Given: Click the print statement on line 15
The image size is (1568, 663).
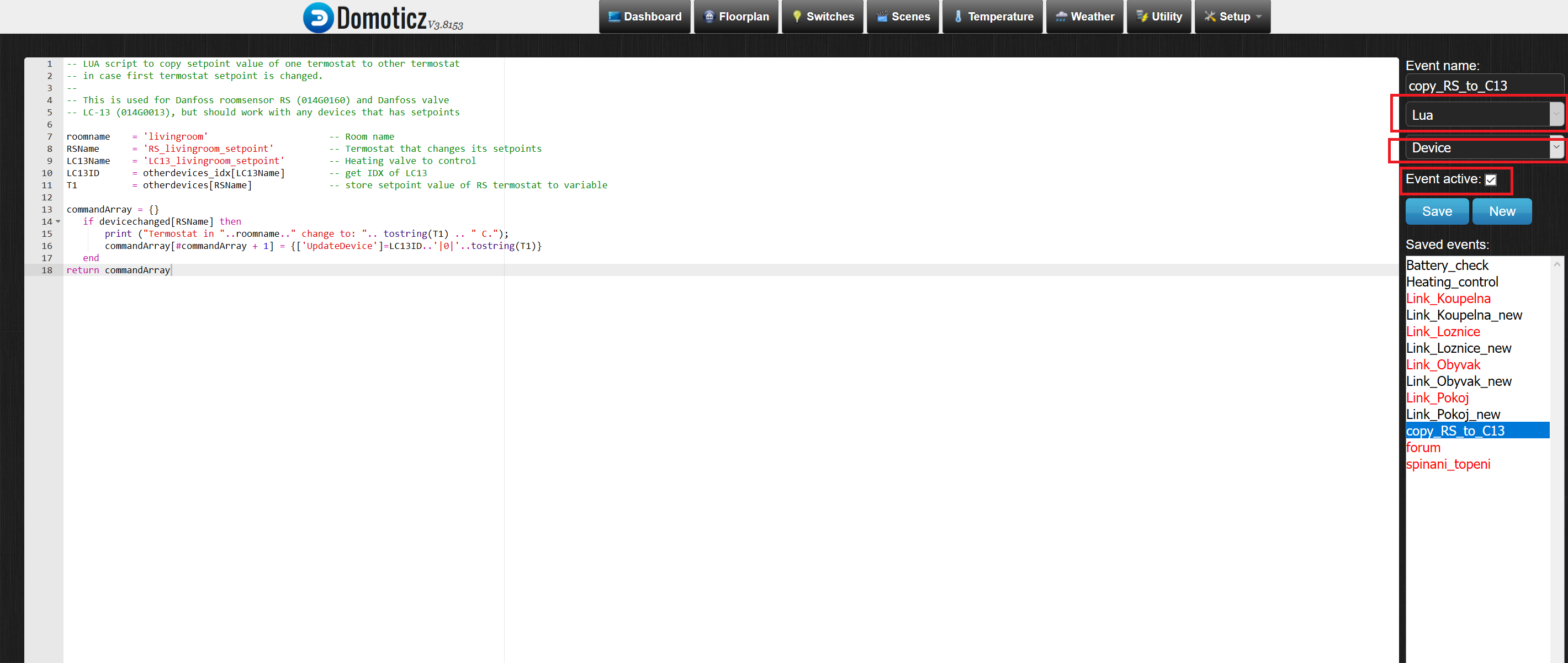Looking at the screenshot, I should (x=306, y=234).
